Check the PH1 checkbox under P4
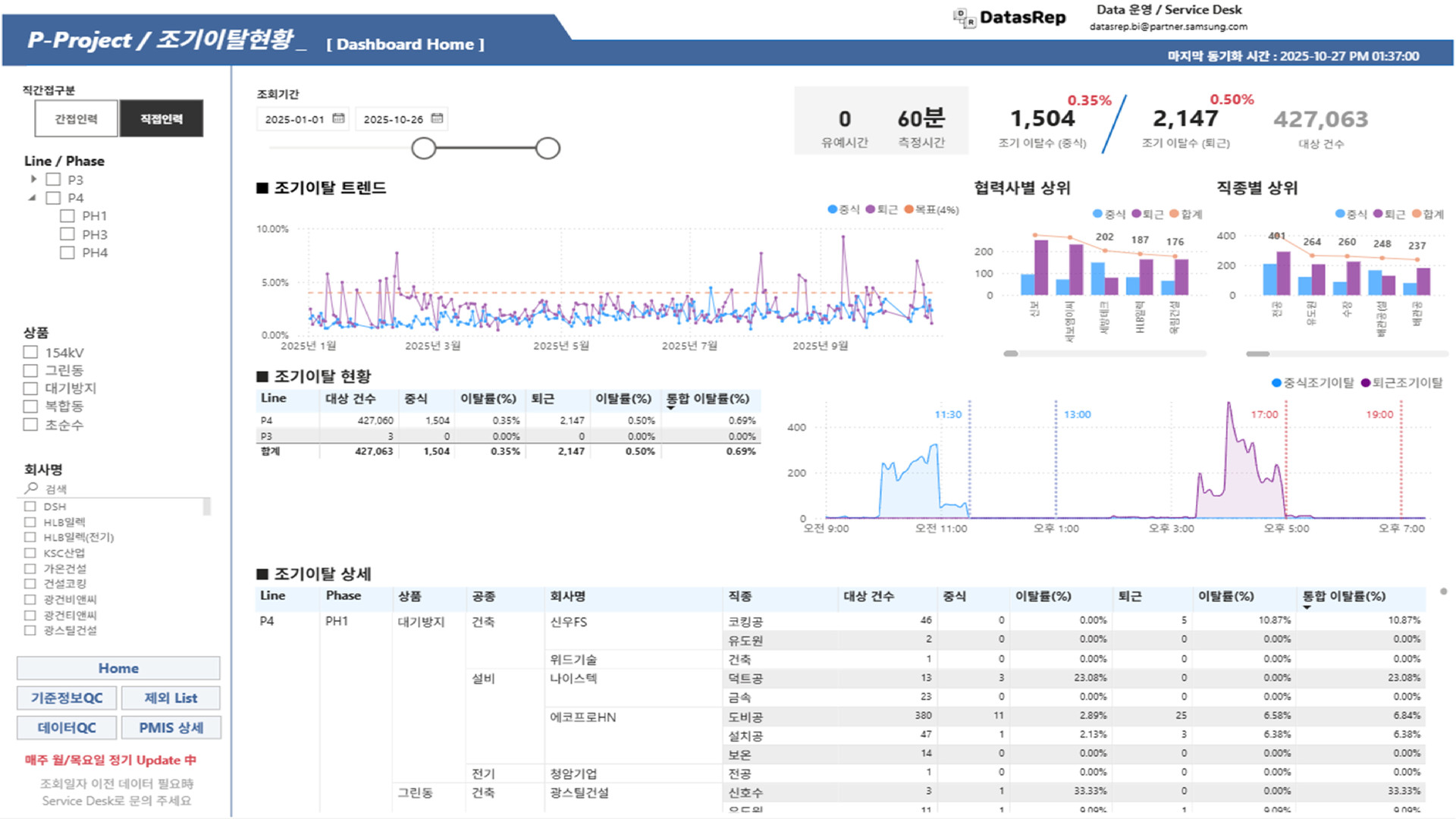 (x=67, y=215)
